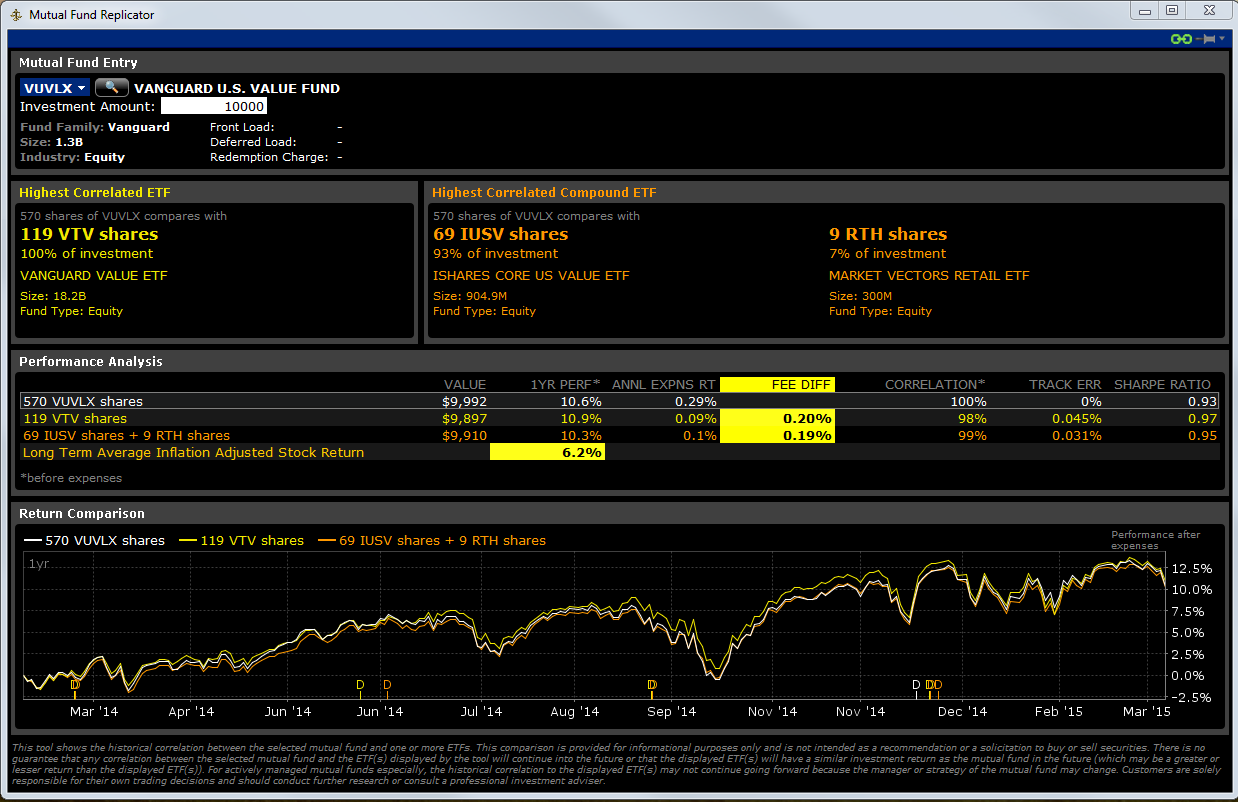Click the ISHARES CORE US VALUE ETF name
The height and width of the screenshot is (802, 1238).
pos(531,275)
